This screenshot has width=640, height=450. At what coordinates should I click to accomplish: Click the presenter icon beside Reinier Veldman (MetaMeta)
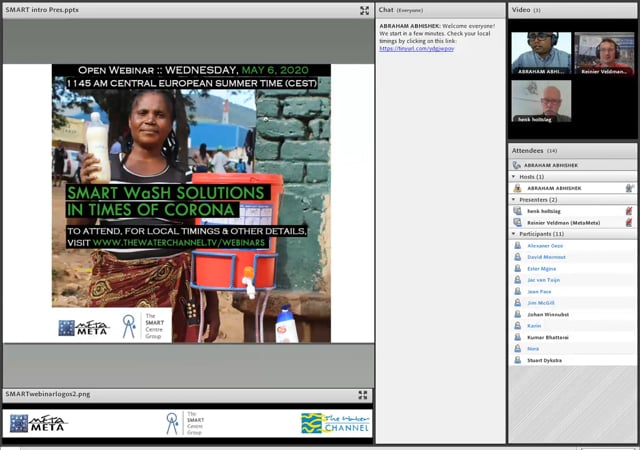pos(518,223)
